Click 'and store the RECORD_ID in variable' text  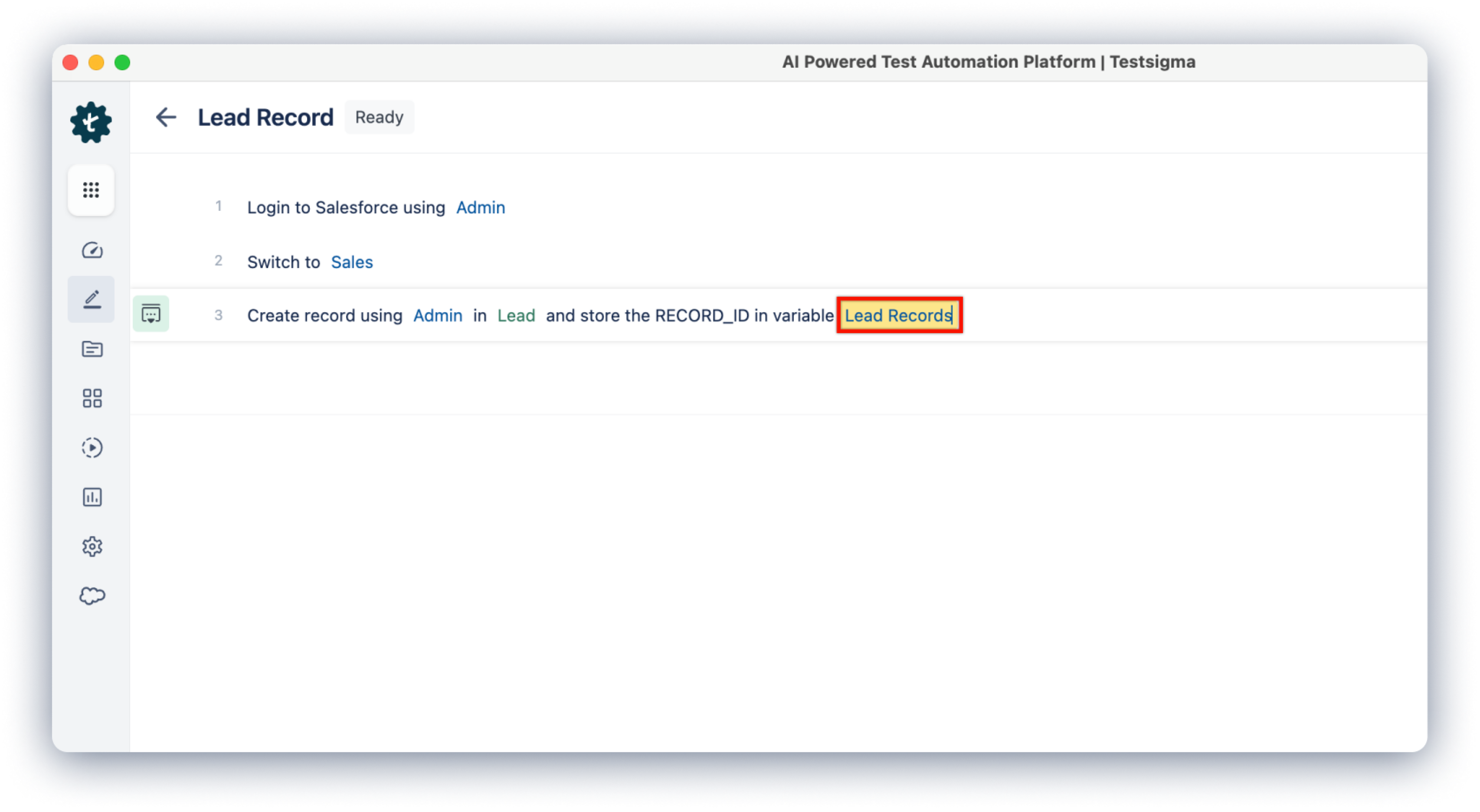click(689, 315)
